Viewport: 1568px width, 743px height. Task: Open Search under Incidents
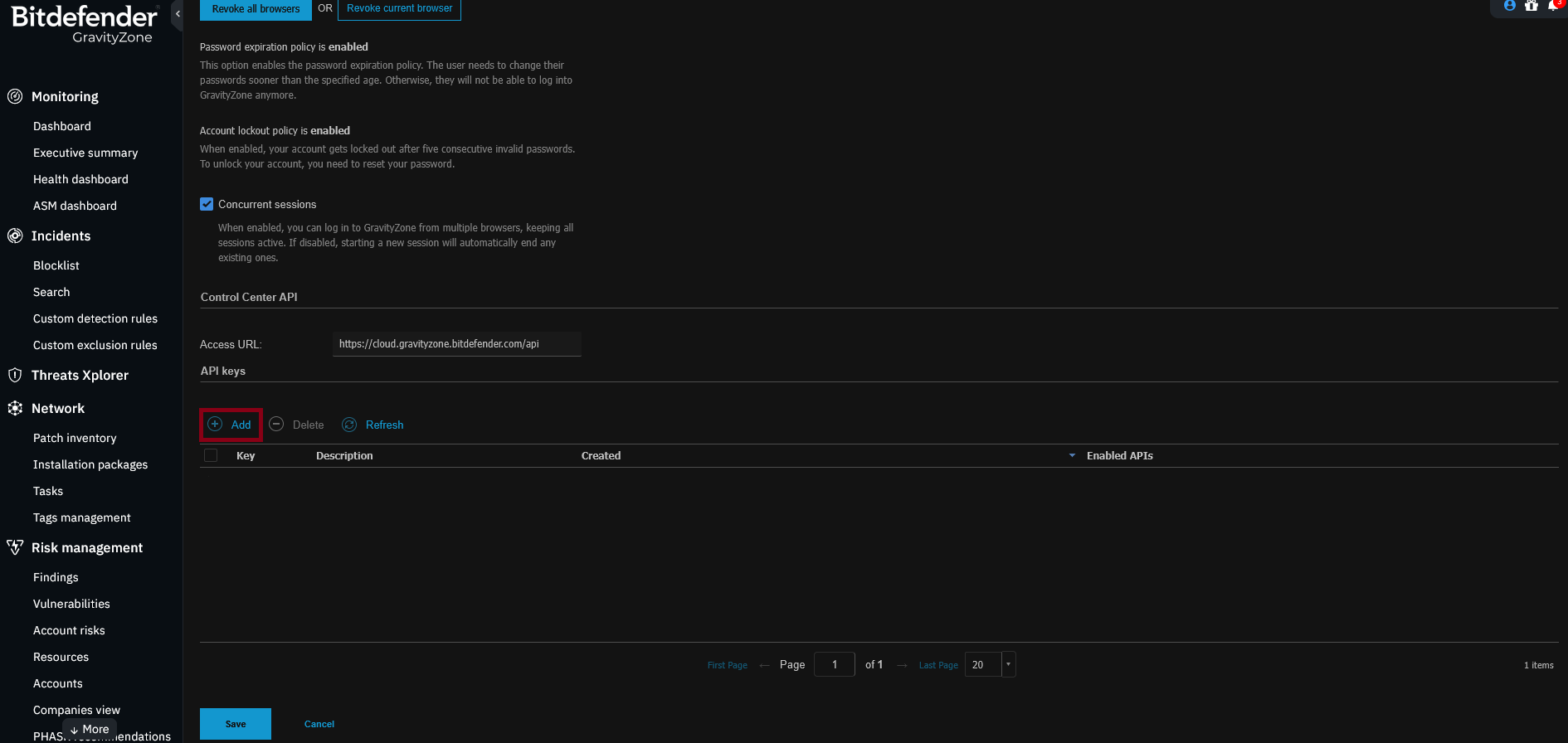pos(51,292)
